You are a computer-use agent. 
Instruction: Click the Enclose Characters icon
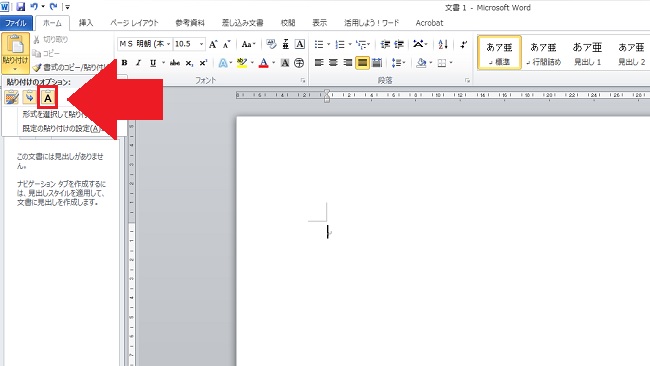coord(299,63)
